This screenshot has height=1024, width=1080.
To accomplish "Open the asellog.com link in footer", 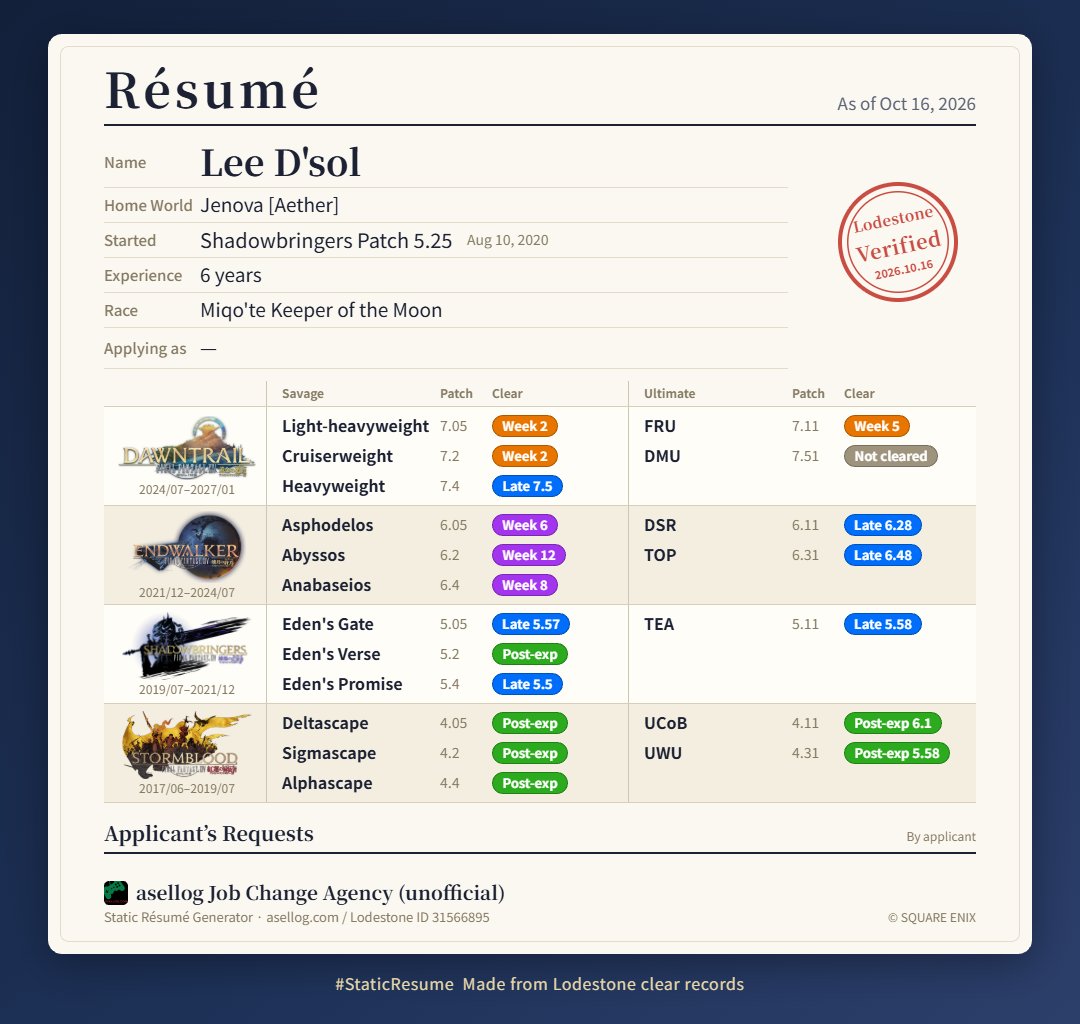I will coord(302,918).
